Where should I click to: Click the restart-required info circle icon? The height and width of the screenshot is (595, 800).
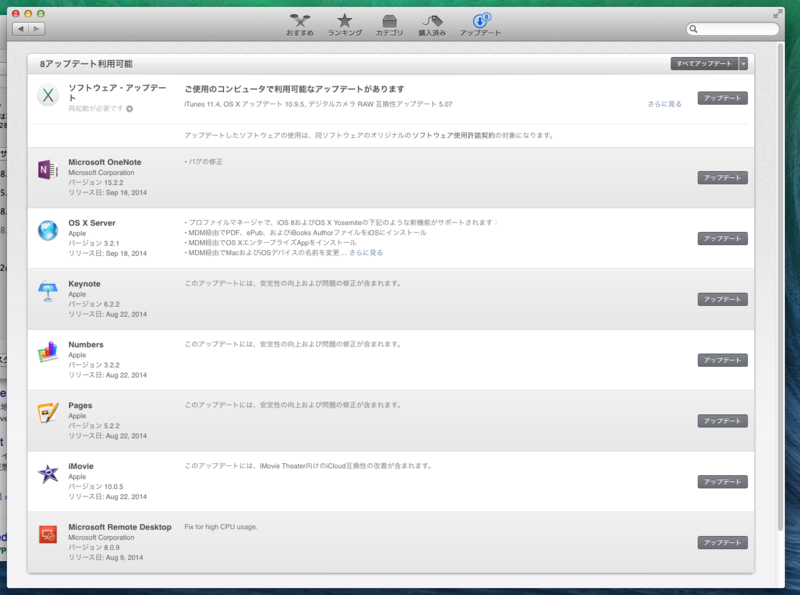130,109
